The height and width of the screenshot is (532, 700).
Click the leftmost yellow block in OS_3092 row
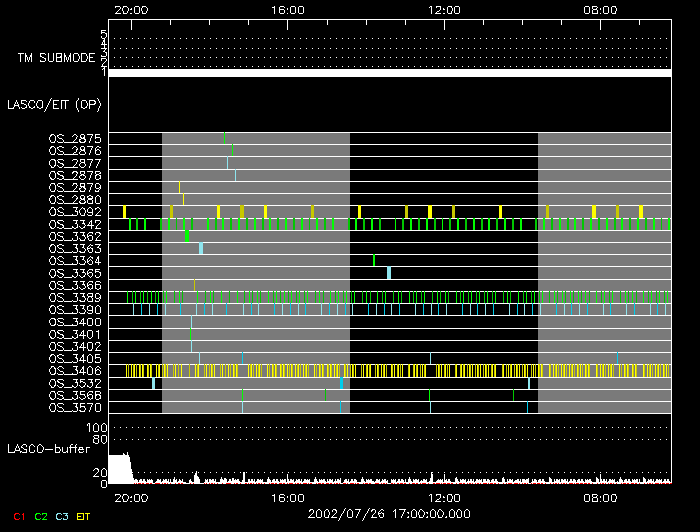(125, 212)
